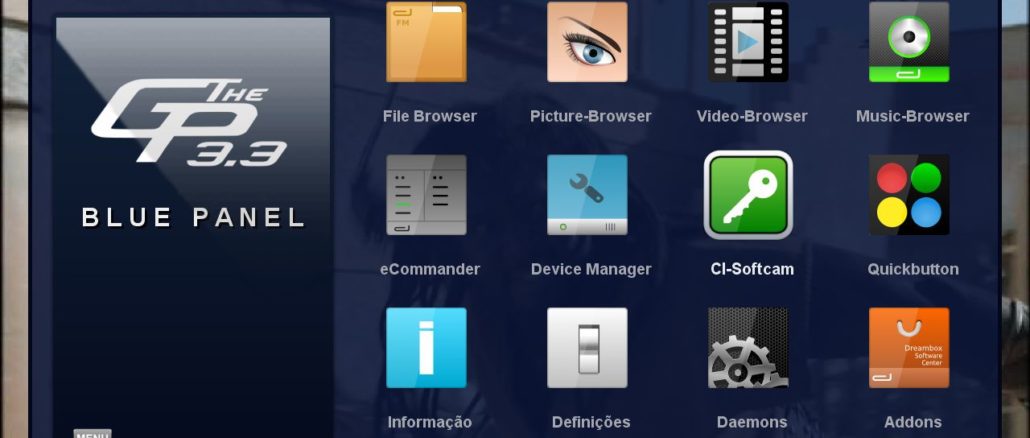Click the Informação label
Viewport: 1030px width, 438px height.
pyautogui.click(x=430, y=422)
